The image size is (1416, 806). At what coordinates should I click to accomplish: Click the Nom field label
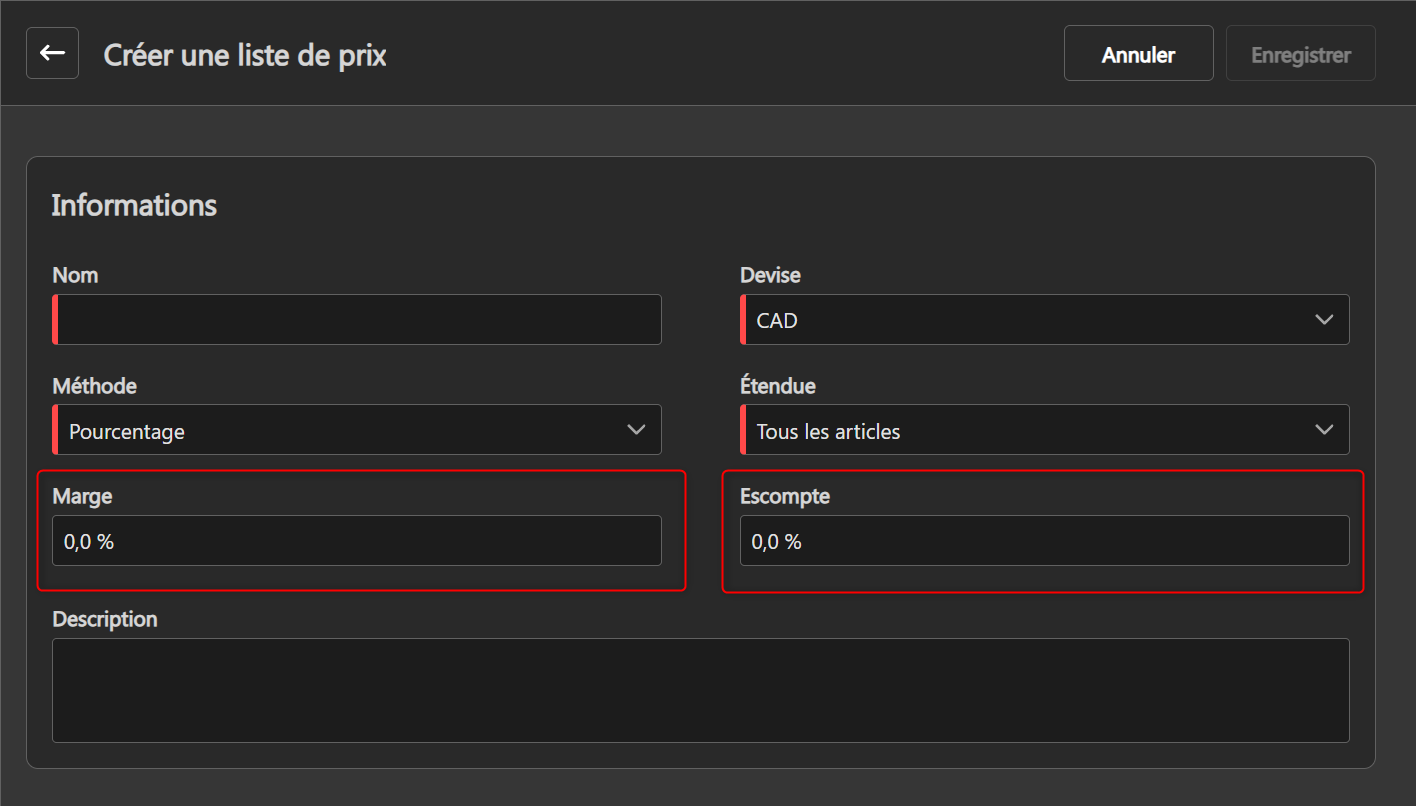[75, 275]
